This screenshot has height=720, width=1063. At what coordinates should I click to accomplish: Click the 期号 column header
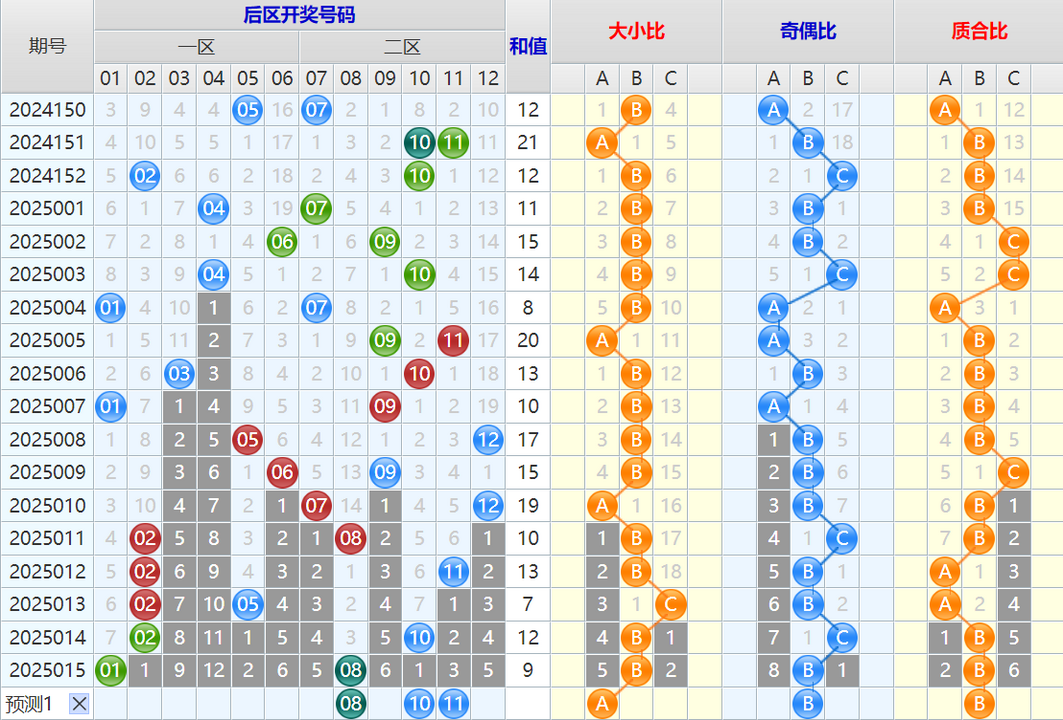[x=47, y=46]
